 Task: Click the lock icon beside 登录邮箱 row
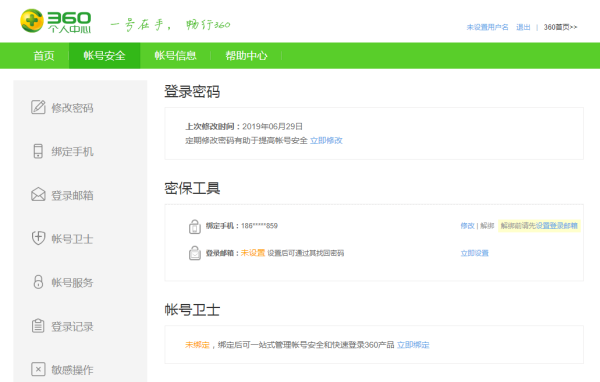(x=195, y=253)
